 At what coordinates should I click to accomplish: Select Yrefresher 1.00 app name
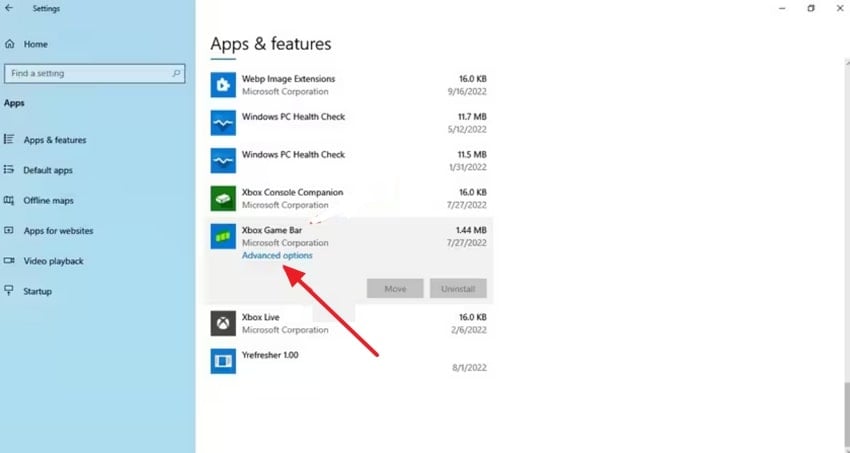pos(270,355)
